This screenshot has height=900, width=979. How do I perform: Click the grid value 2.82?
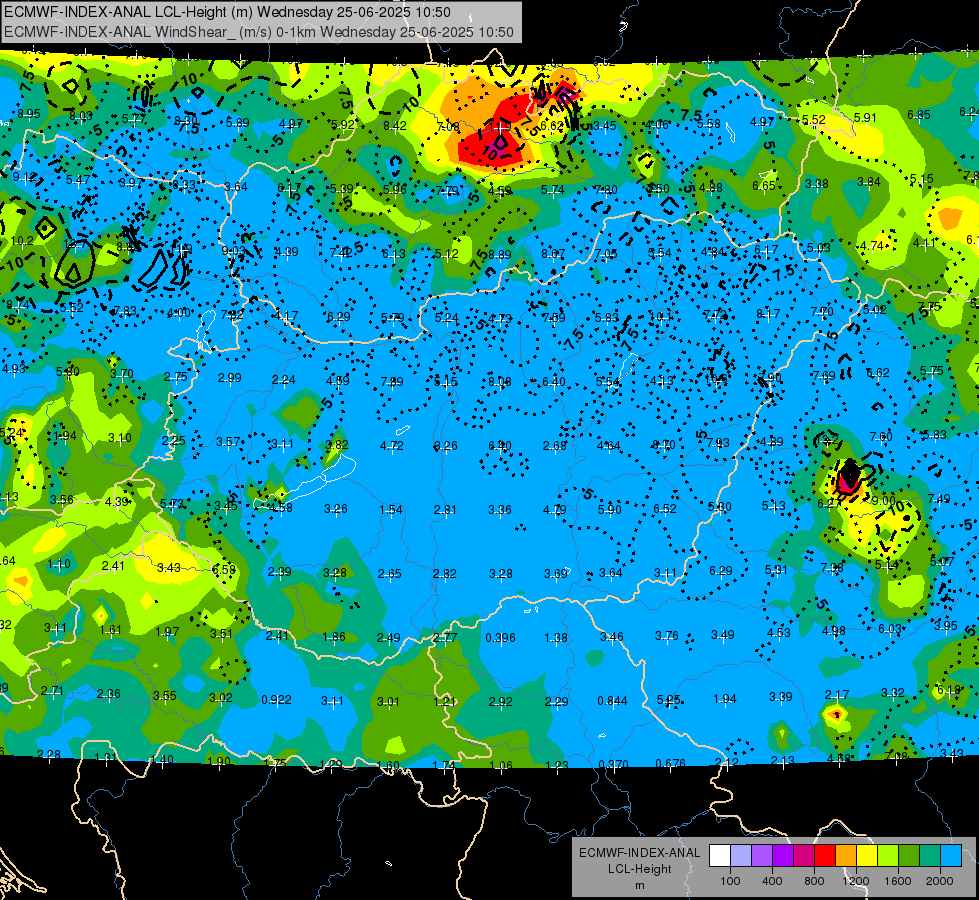[x=445, y=573]
